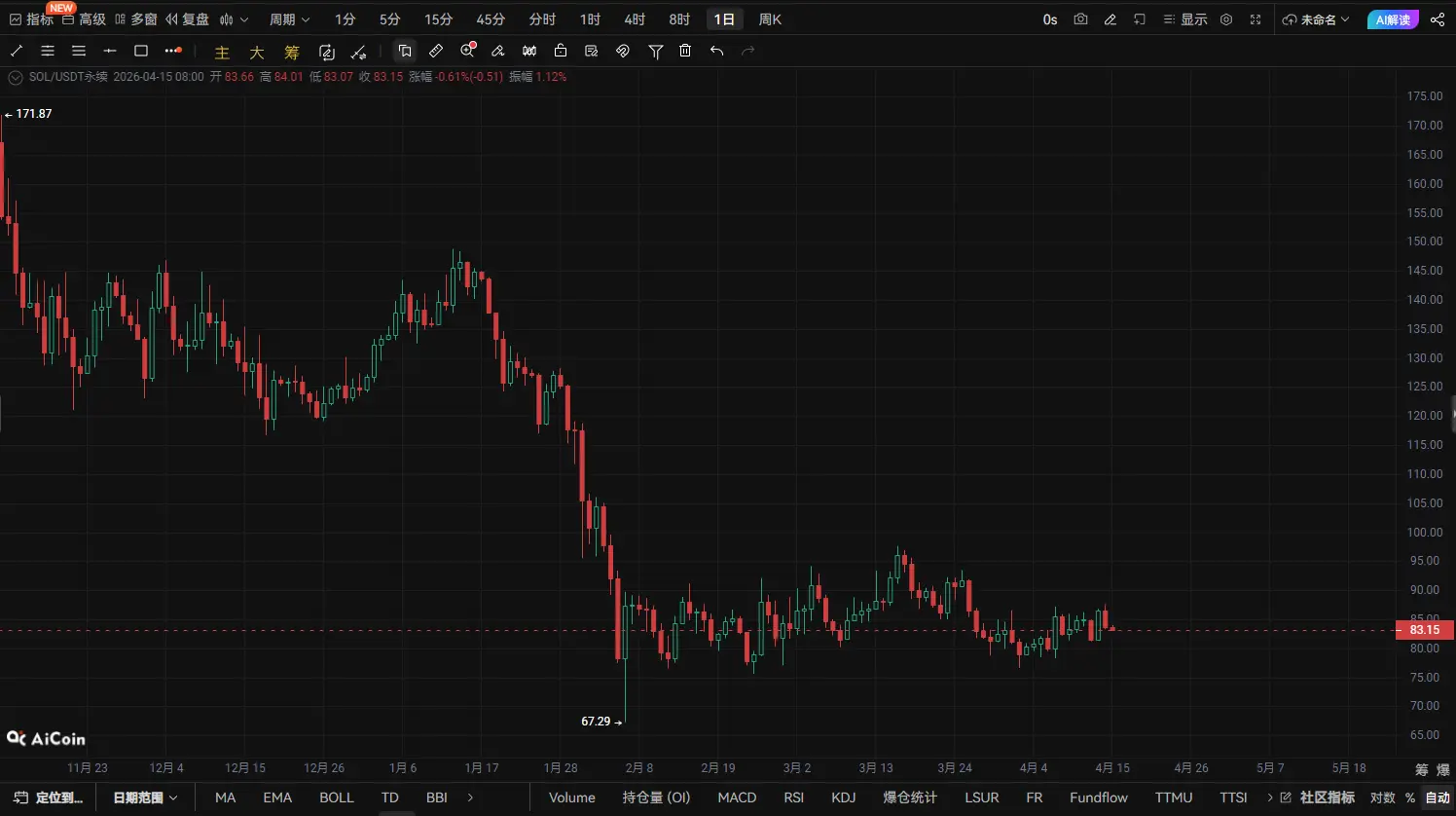Toggle the 爆 liquidation button at bottom right
The width and height of the screenshot is (1456, 816).
(1443, 769)
